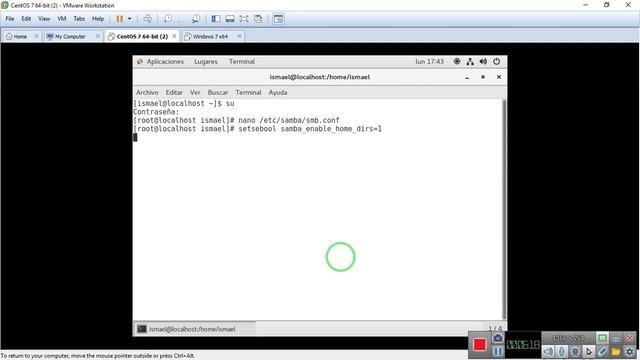The image size is (640, 360).
Task: Click the screen recording indicator icon in GNOME bar
Action: coord(457,61)
